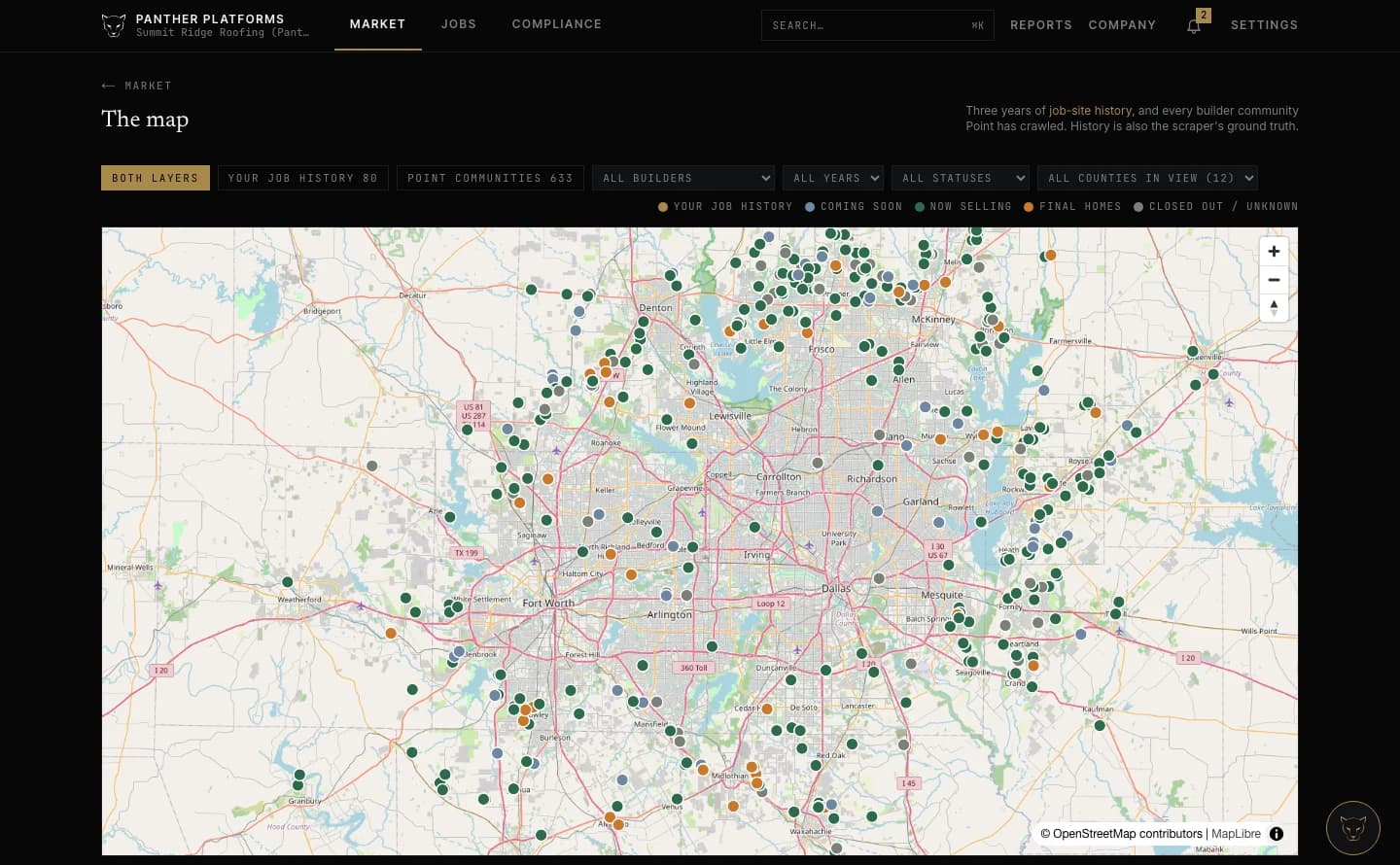The width and height of the screenshot is (1400, 865).
Task: Select the green marker near Mineral Wells
Action: pyautogui.click(x=287, y=582)
